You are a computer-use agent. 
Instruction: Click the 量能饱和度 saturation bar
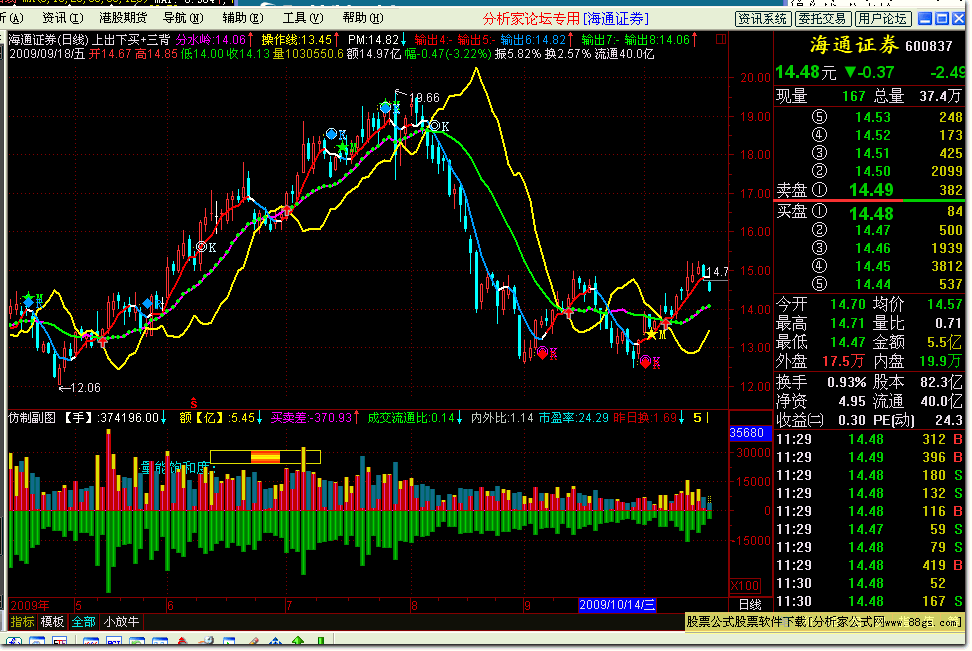point(265,457)
